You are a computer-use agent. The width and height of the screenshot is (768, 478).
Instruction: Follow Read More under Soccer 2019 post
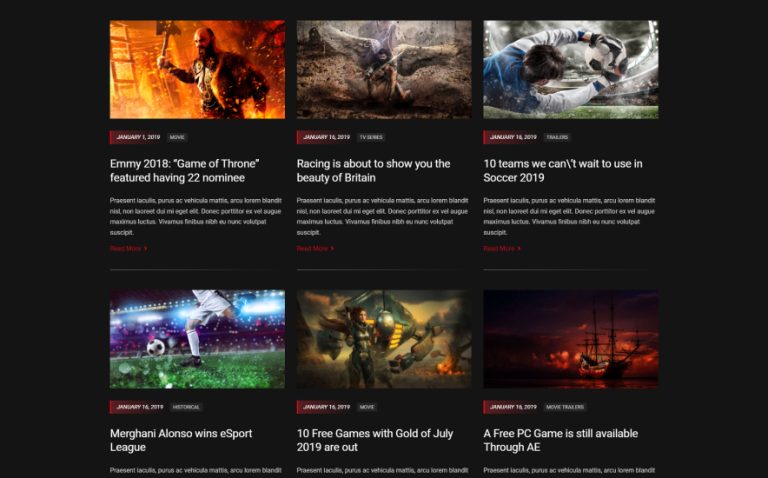point(501,248)
